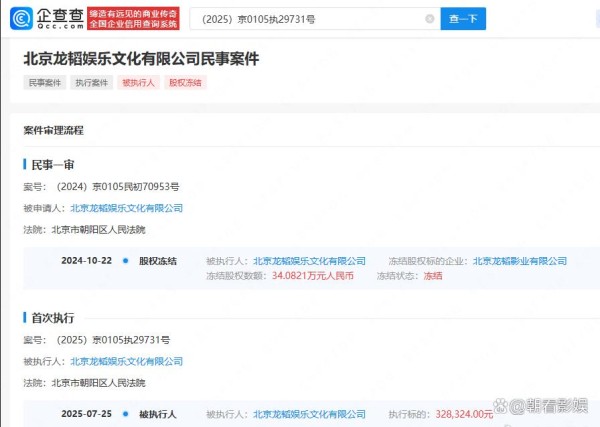Click the 2024-10-22 date entry
The image size is (600, 427).
(x=86, y=261)
